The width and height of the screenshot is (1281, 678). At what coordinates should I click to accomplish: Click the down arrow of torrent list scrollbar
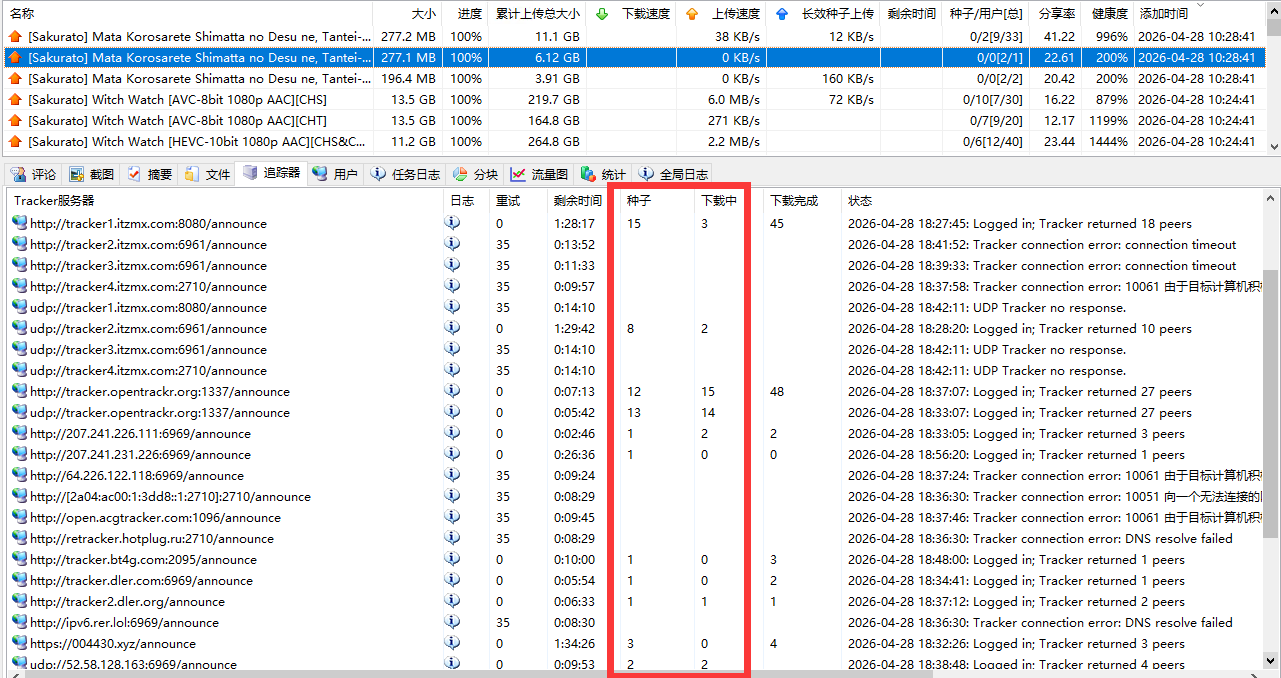pyautogui.click(x=1272, y=146)
